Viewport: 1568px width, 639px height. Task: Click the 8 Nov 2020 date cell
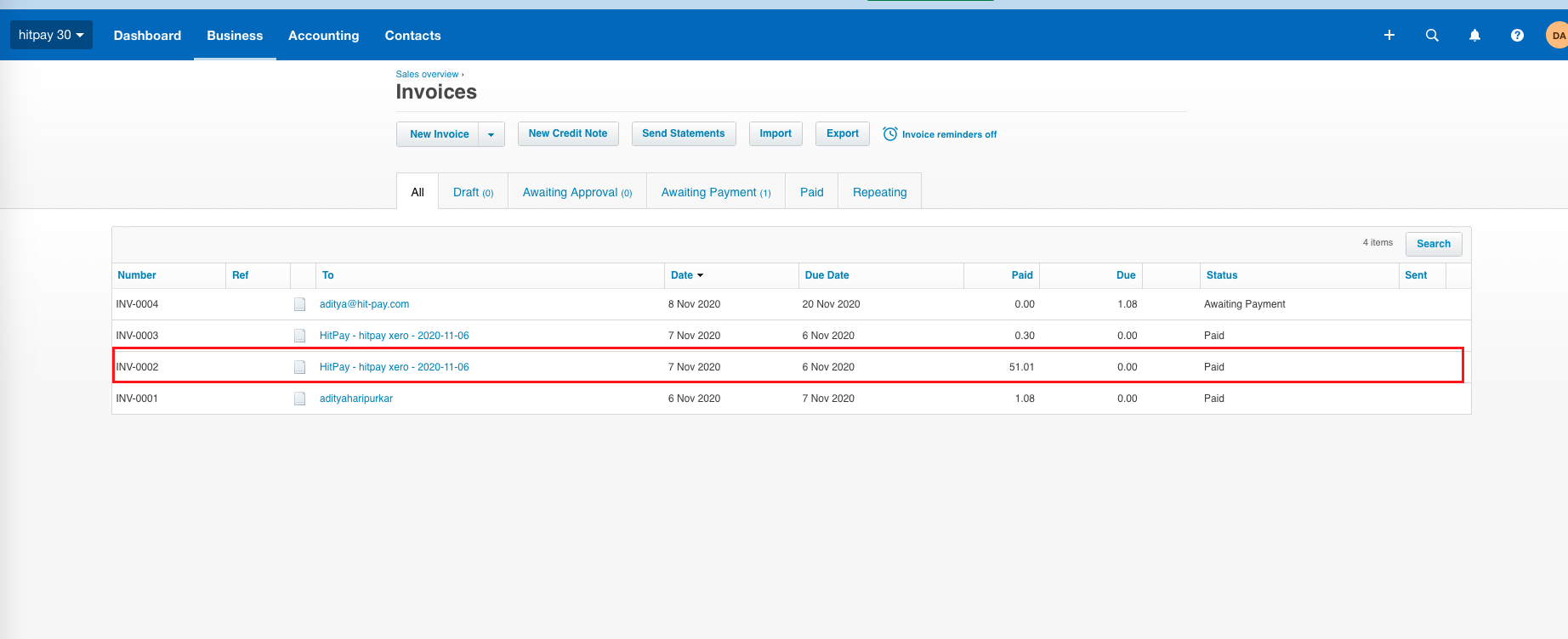point(694,304)
